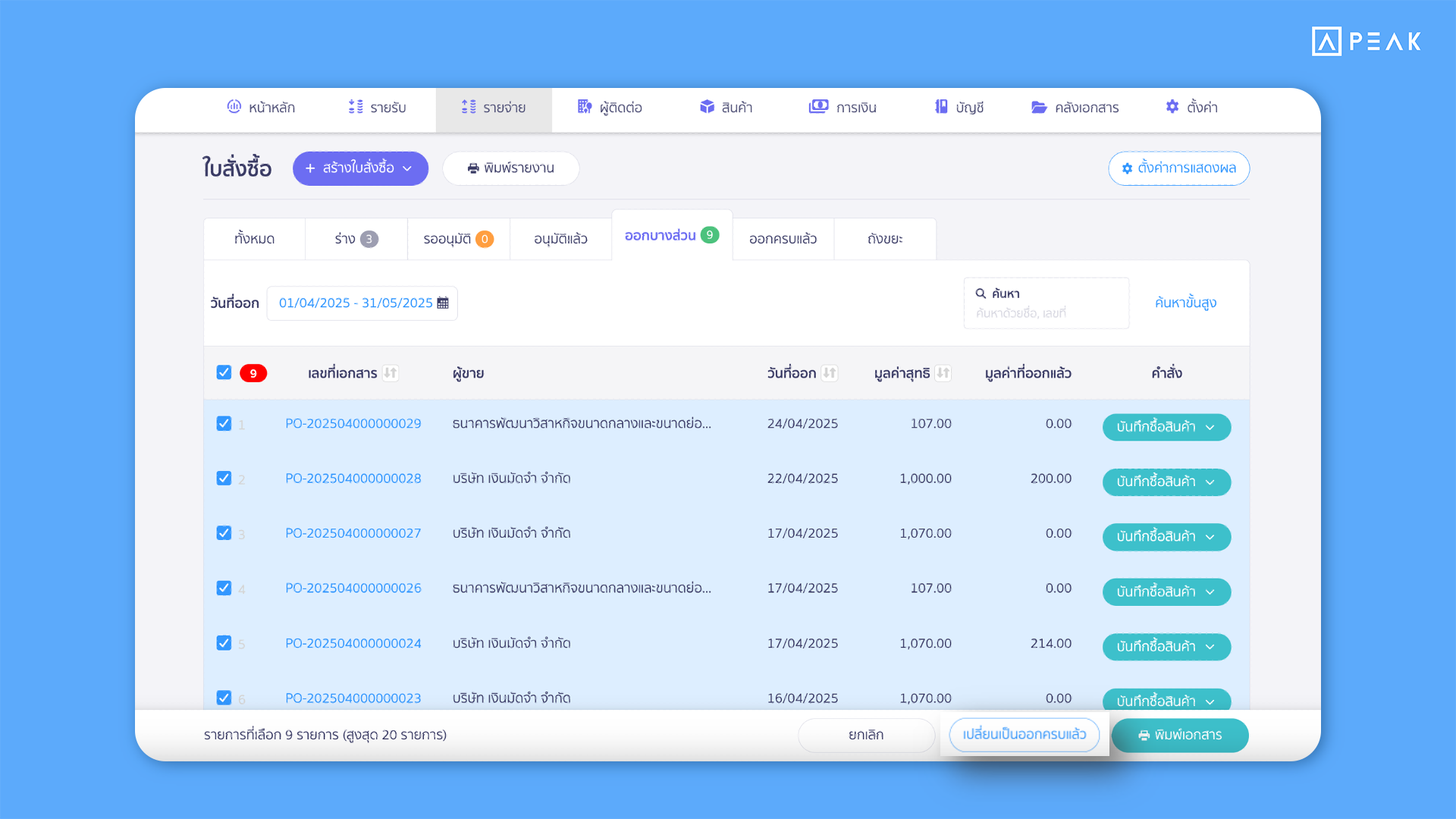Image resolution: width=1456 pixels, height=819 pixels.
Task: Uncheck row PO-202504000000028
Action: click(x=224, y=478)
